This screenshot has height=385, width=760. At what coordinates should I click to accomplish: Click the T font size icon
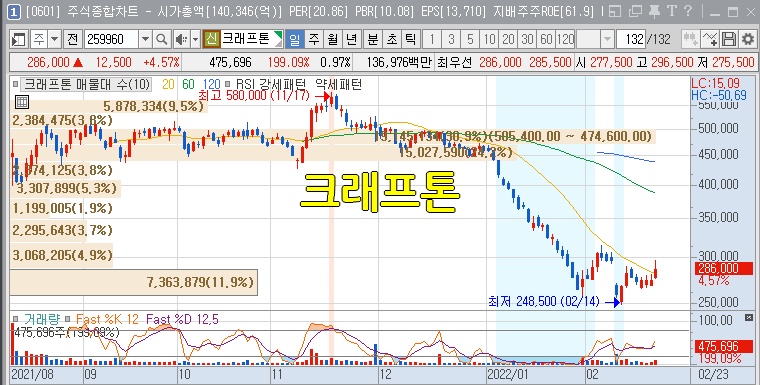click(672, 11)
